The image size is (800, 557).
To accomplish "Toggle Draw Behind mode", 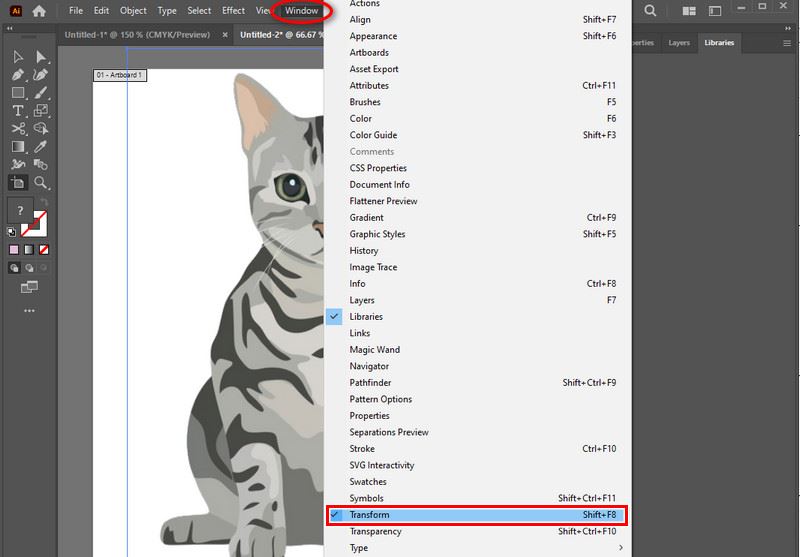I will coord(30,268).
